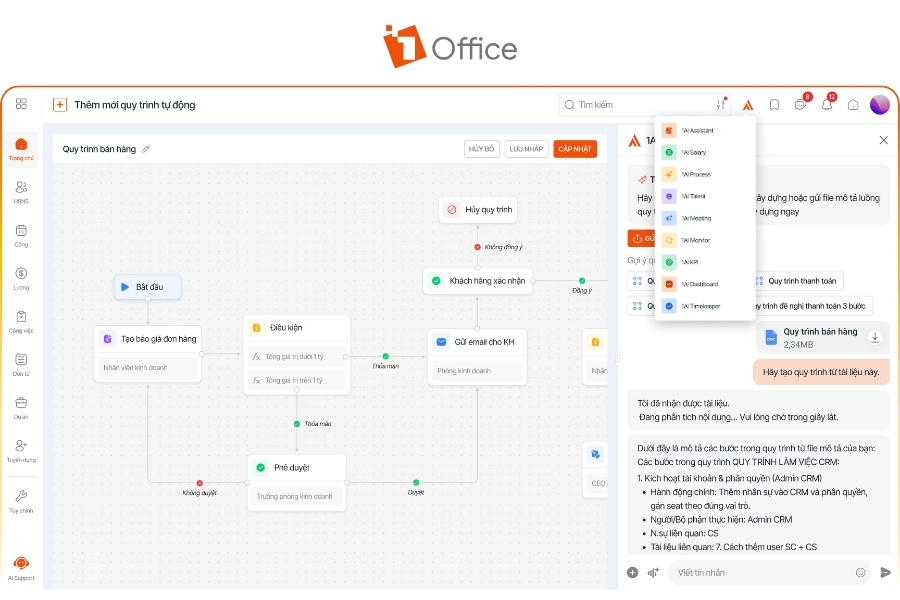Open Tùy chỉnh customization settings
Image resolution: width=900 pixels, height=600 pixels.
coord(21,501)
